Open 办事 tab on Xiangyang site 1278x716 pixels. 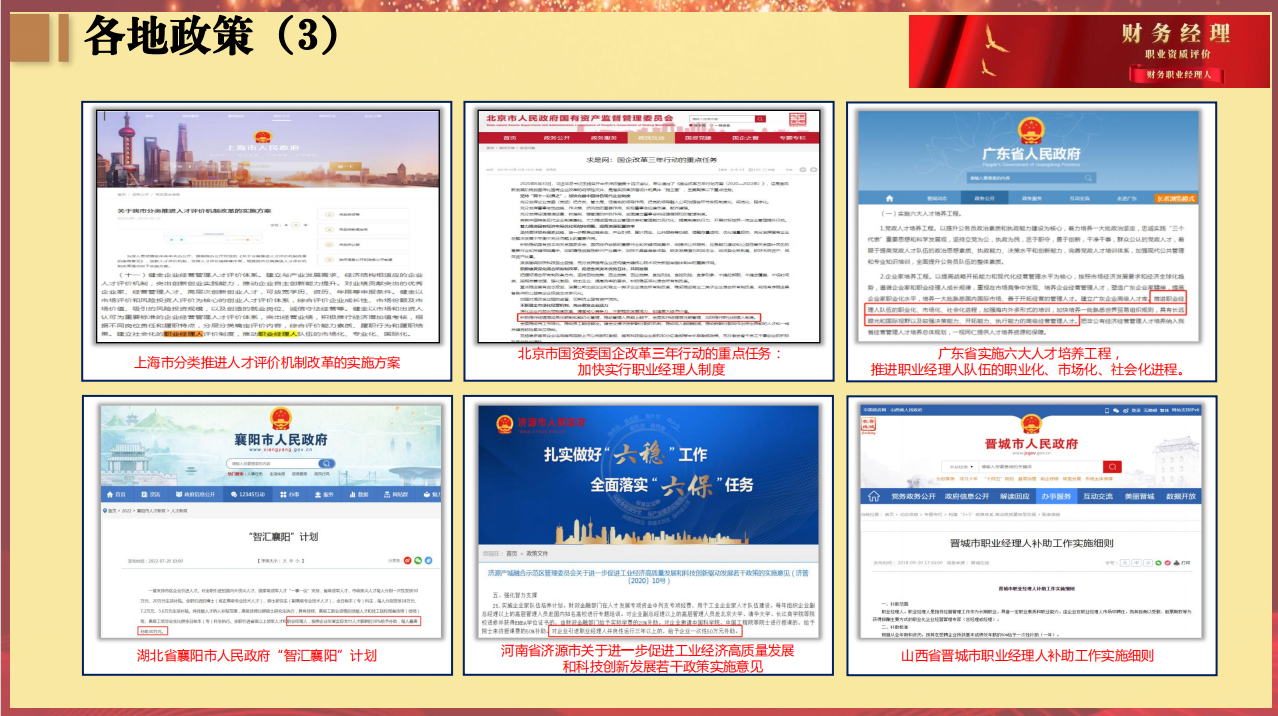[x=290, y=494]
